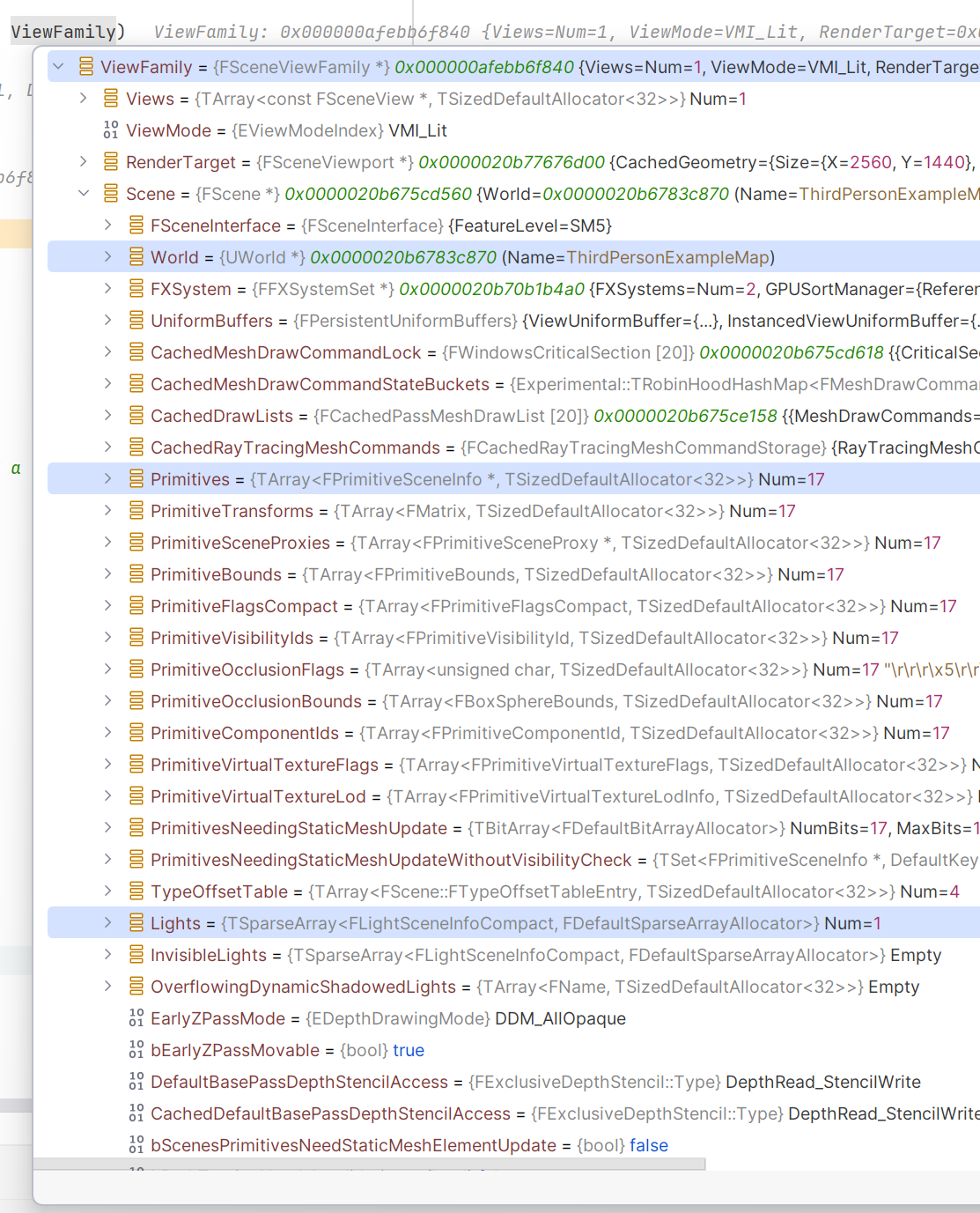Expand the Lights sparse array node
This screenshot has height=1213, width=980.
pos(108,923)
